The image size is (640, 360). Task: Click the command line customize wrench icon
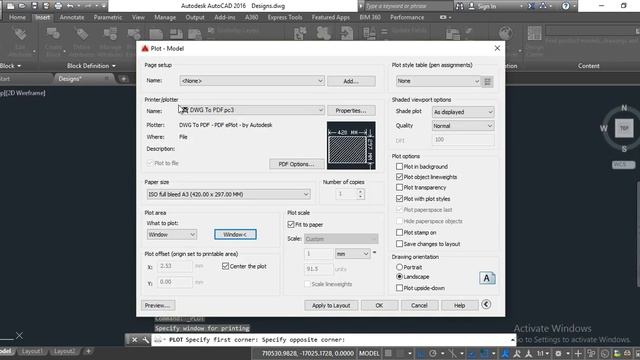(145, 340)
